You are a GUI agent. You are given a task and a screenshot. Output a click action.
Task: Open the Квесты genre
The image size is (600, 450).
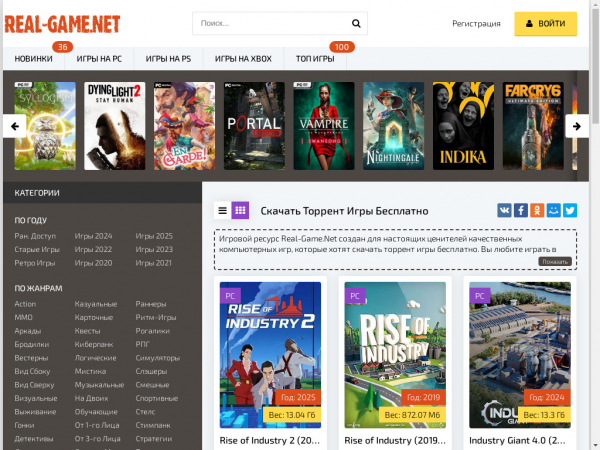[87, 331]
